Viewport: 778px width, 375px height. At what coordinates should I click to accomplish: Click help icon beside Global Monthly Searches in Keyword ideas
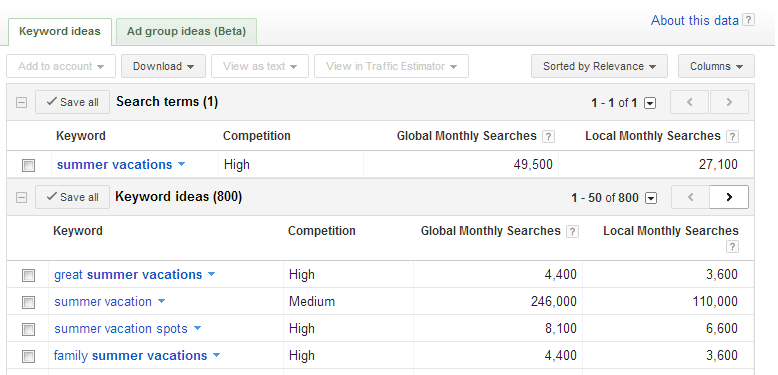pos(572,232)
